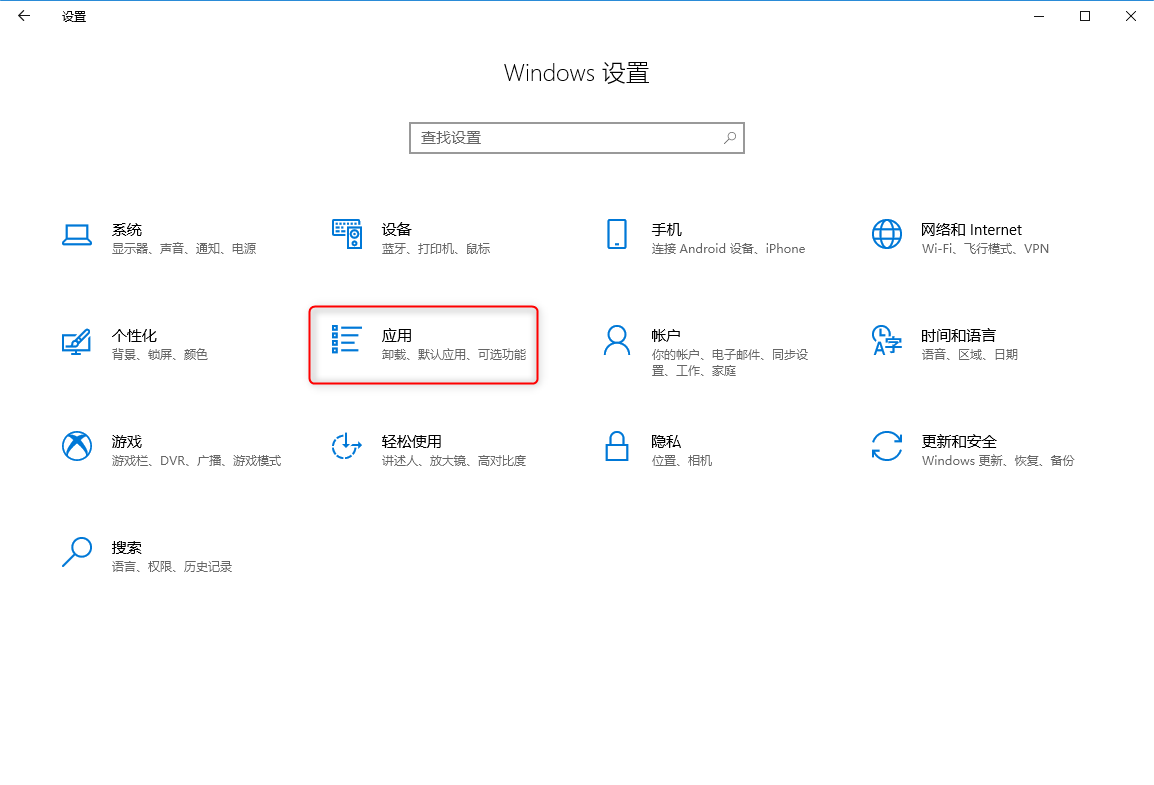Viewport: 1154px width, 785px height.
Task: Click description 背景、锁屏、颜色
Action: click(x=160, y=355)
